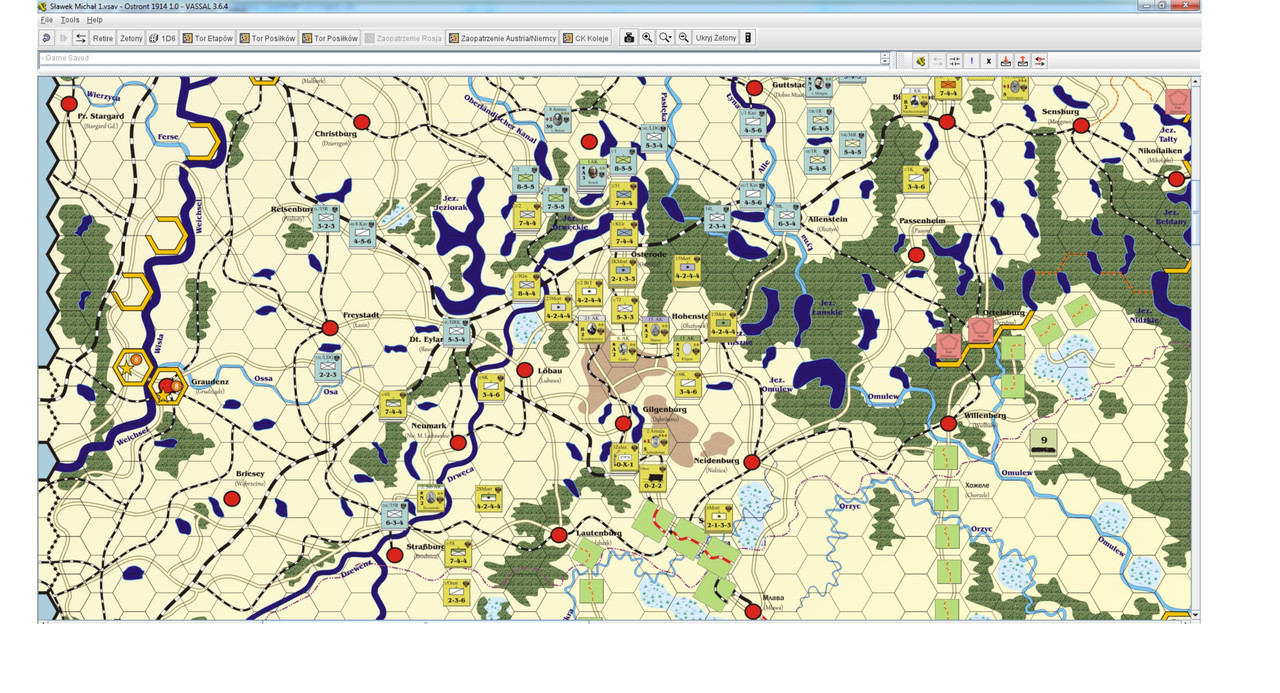
Task: Select the 3-4-6 counter beside Löbau
Action: tap(490, 387)
